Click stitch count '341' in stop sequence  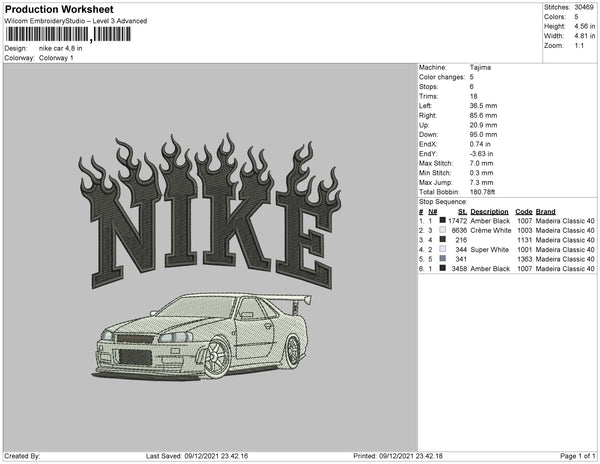[461, 259]
